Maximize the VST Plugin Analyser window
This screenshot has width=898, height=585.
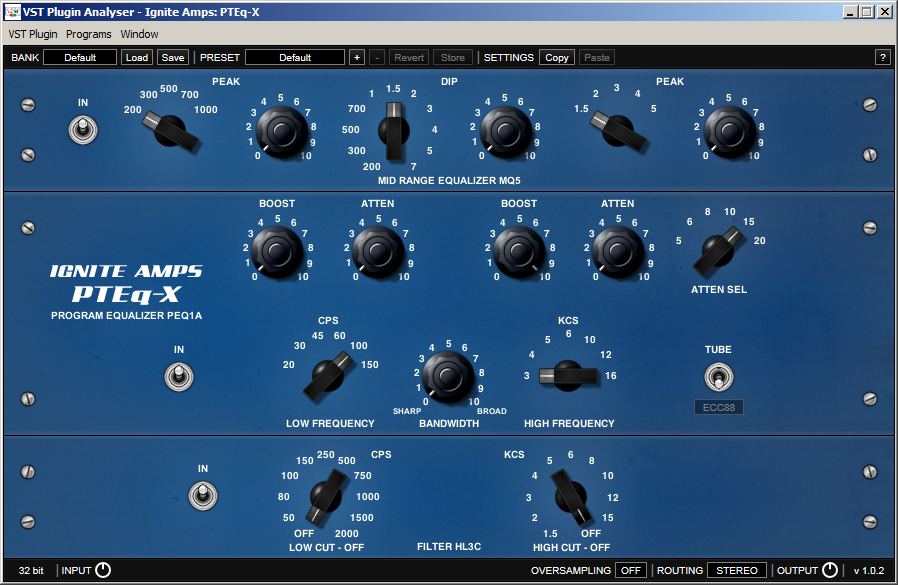click(x=867, y=11)
